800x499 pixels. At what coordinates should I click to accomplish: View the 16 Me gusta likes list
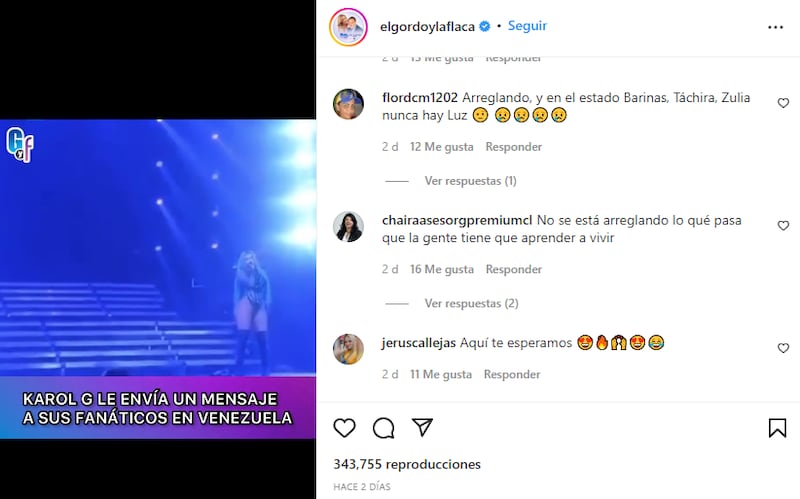[x=442, y=269]
